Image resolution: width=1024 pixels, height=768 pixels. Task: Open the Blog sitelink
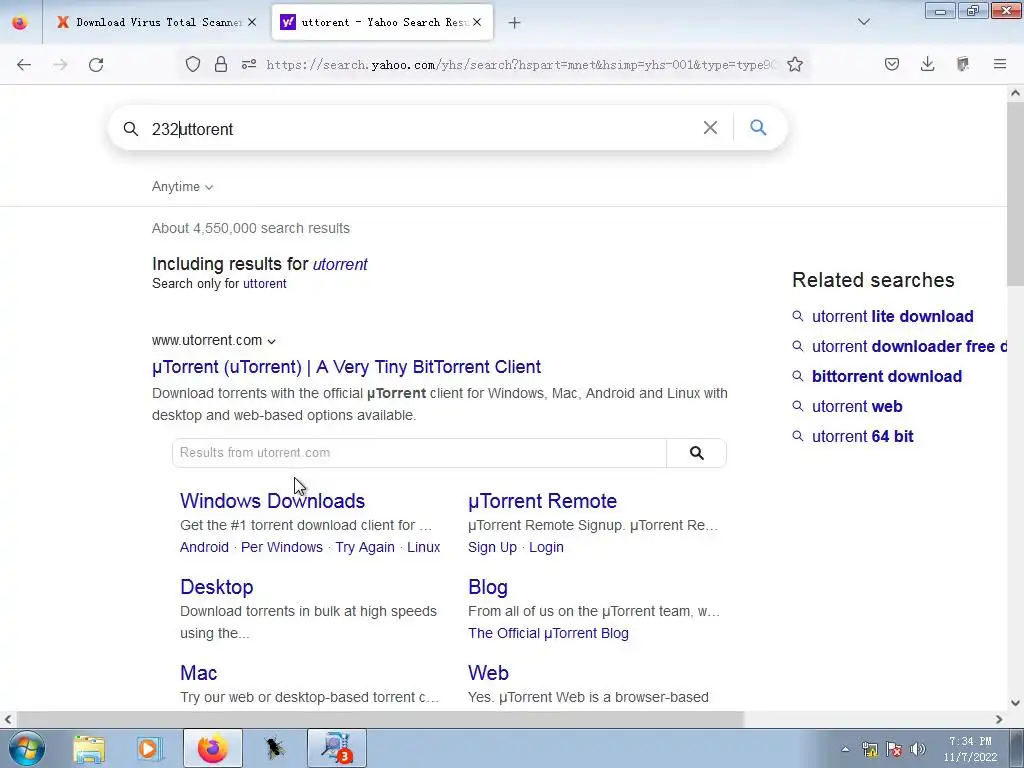click(x=488, y=587)
